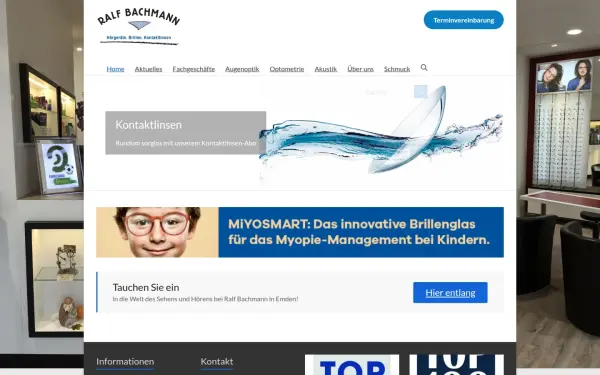Open the Fachgeschäfte menu item
Image resolution: width=600 pixels, height=375 pixels.
point(194,69)
